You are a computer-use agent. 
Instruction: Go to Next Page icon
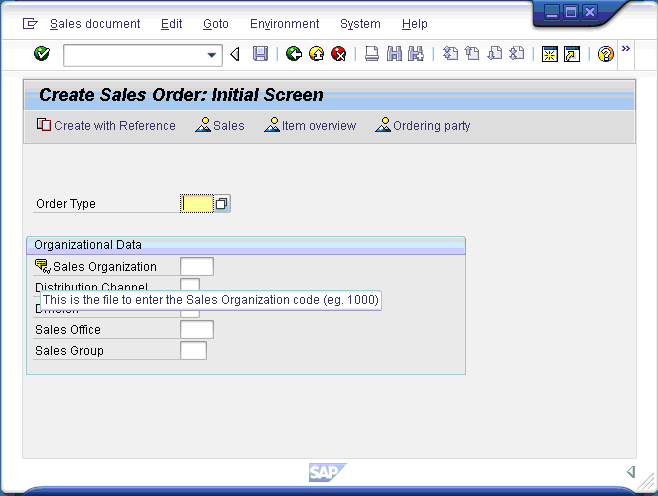pos(495,54)
